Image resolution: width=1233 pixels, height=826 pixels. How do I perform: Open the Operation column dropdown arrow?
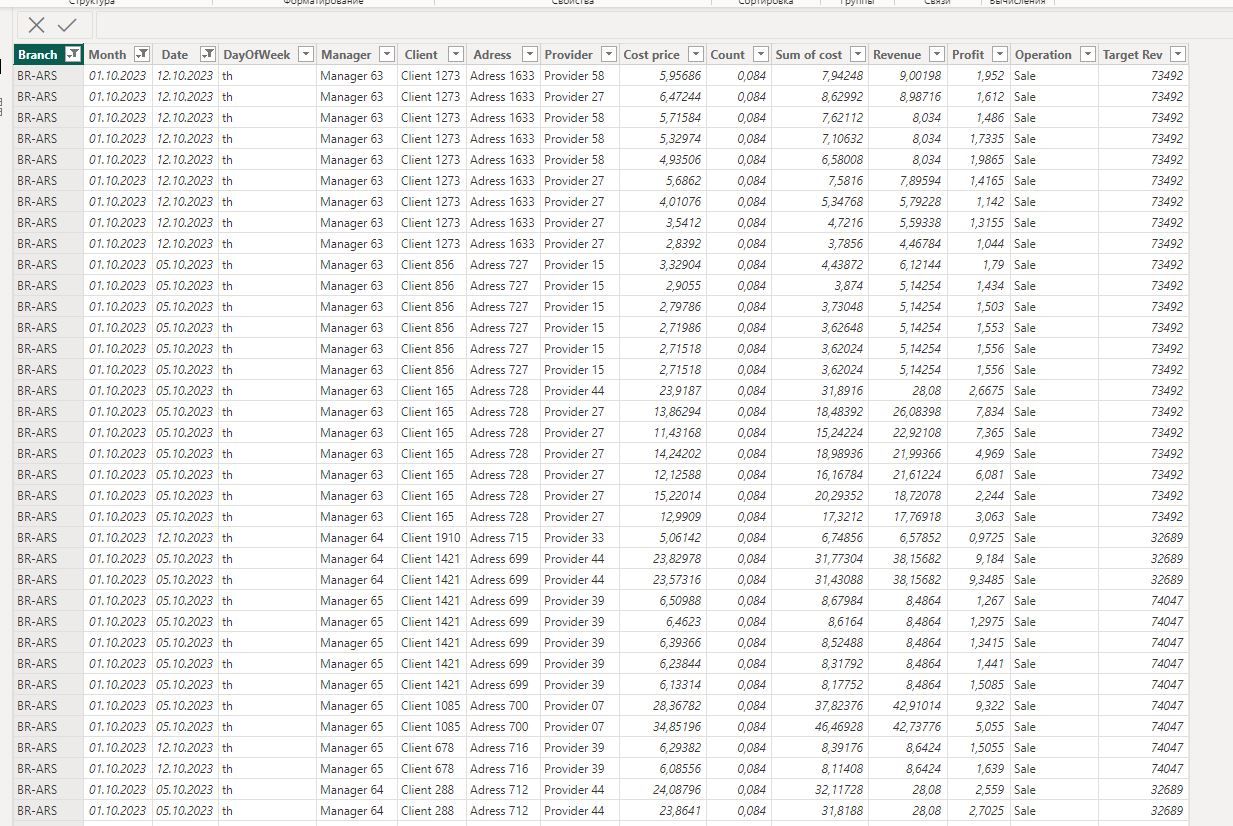(x=1088, y=55)
